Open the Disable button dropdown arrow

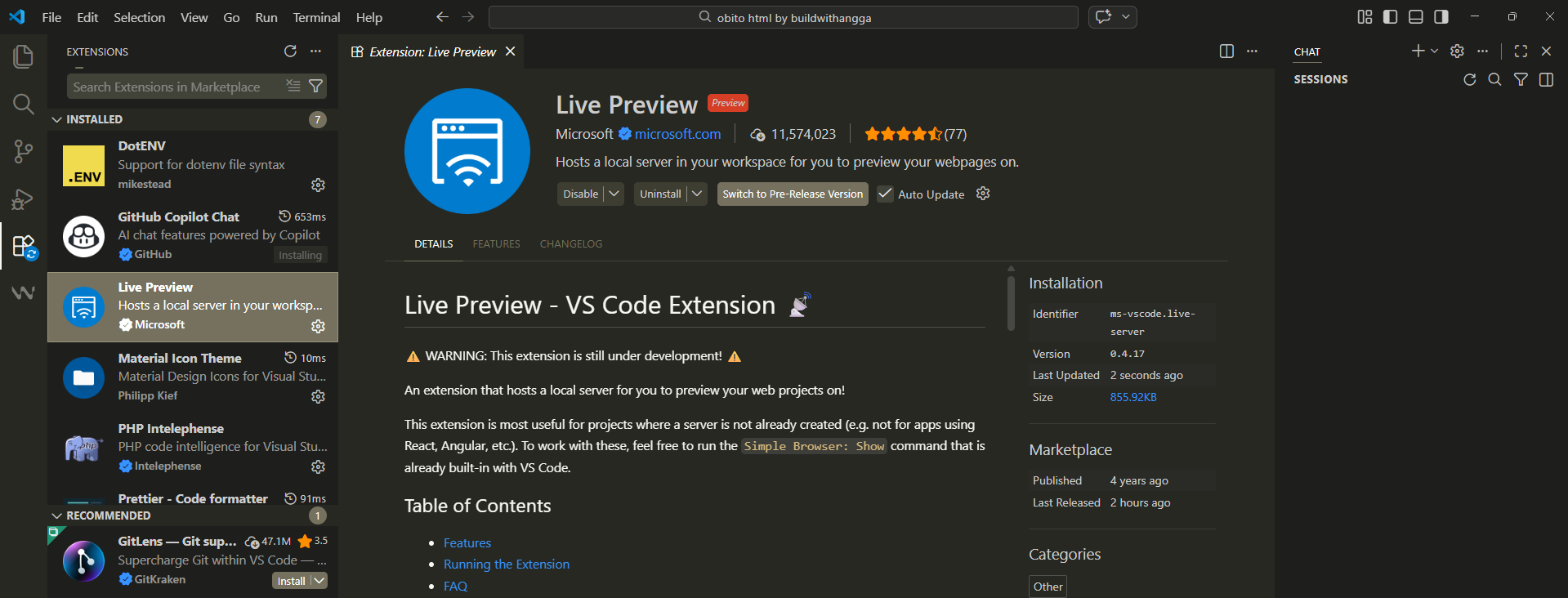coord(614,194)
